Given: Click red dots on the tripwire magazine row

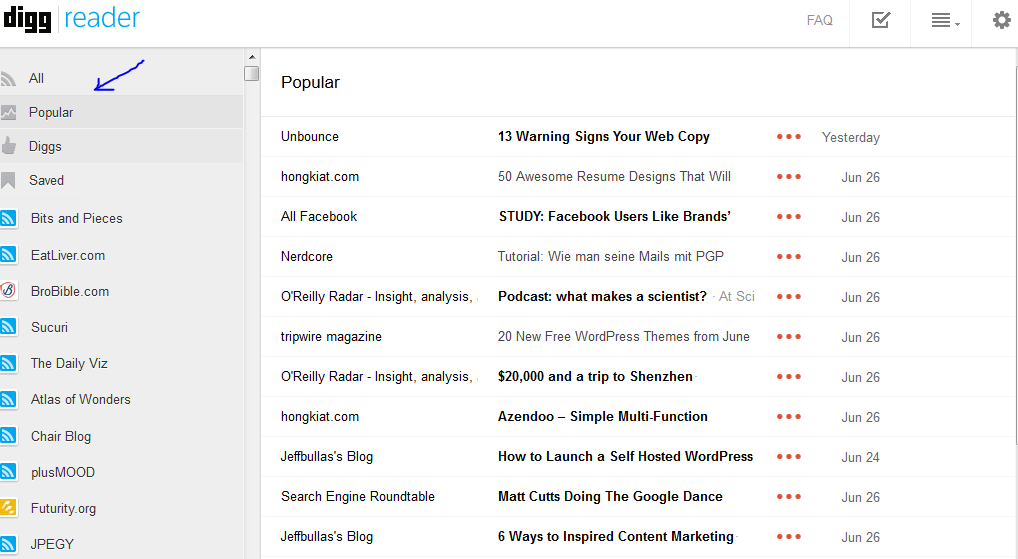Looking at the screenshot, I should point(789,336).
